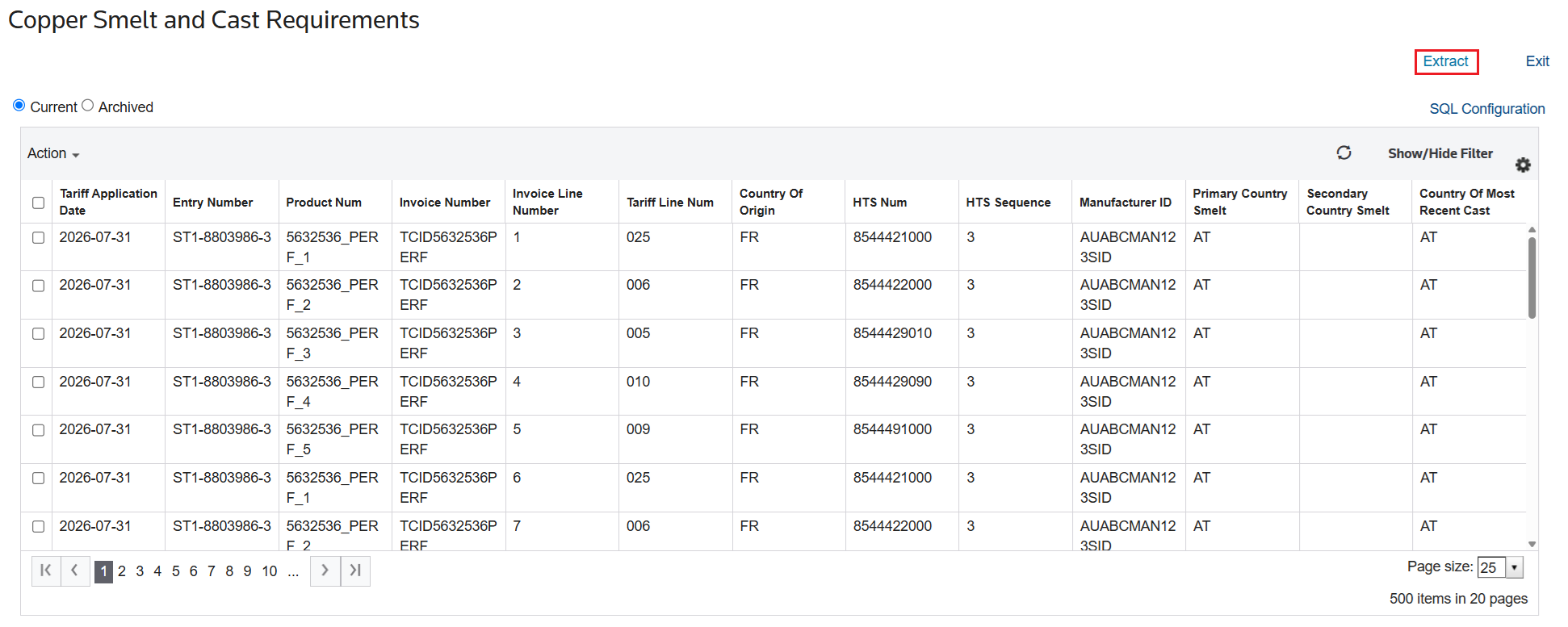1568x627 pixels.
Task: Check the row with Invoice Line Number 7
Action: pos(38,526)
